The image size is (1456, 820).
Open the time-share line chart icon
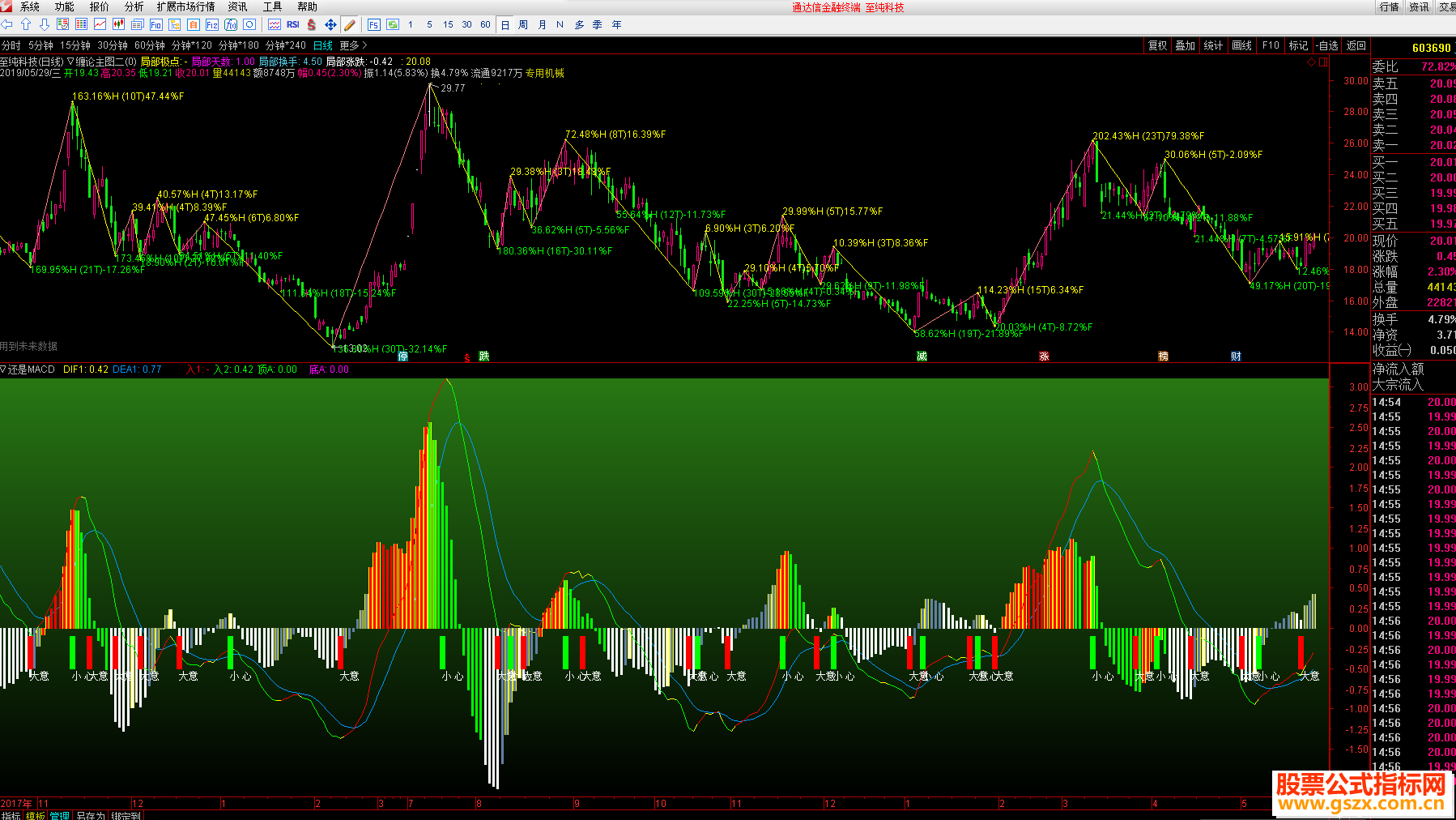tap(100, 24)
